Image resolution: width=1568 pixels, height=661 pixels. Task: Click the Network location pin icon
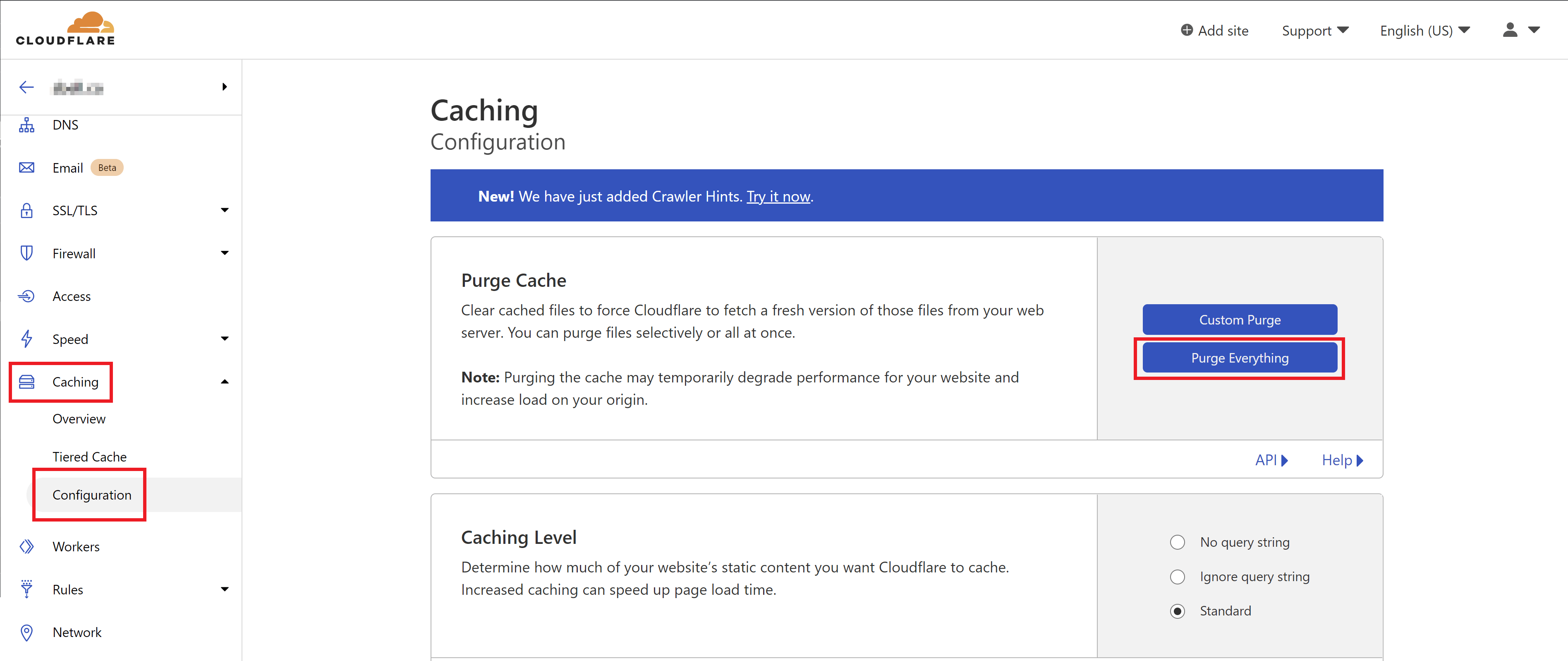27,632
